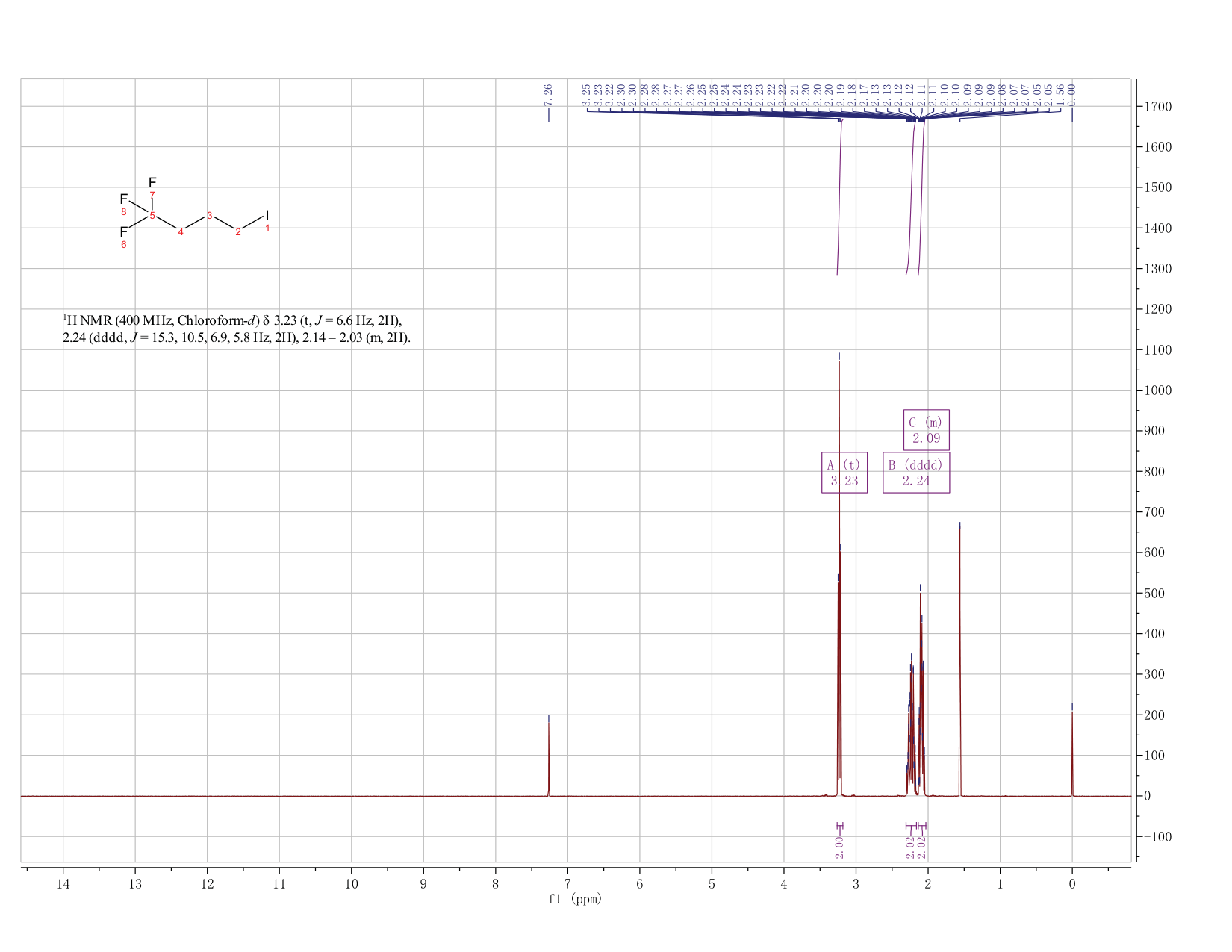
Task: Click the y-axis tick label 1500
Action: point(1157,187)
